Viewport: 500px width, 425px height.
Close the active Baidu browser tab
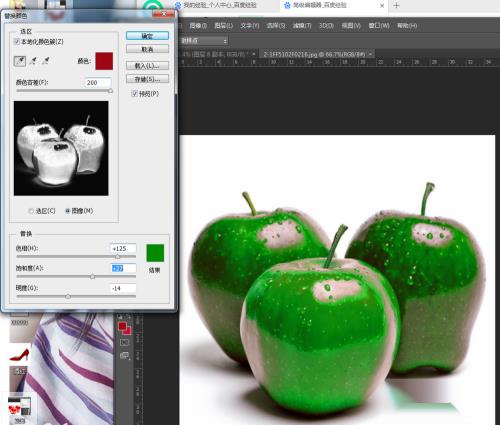click(x=382, y=6)
